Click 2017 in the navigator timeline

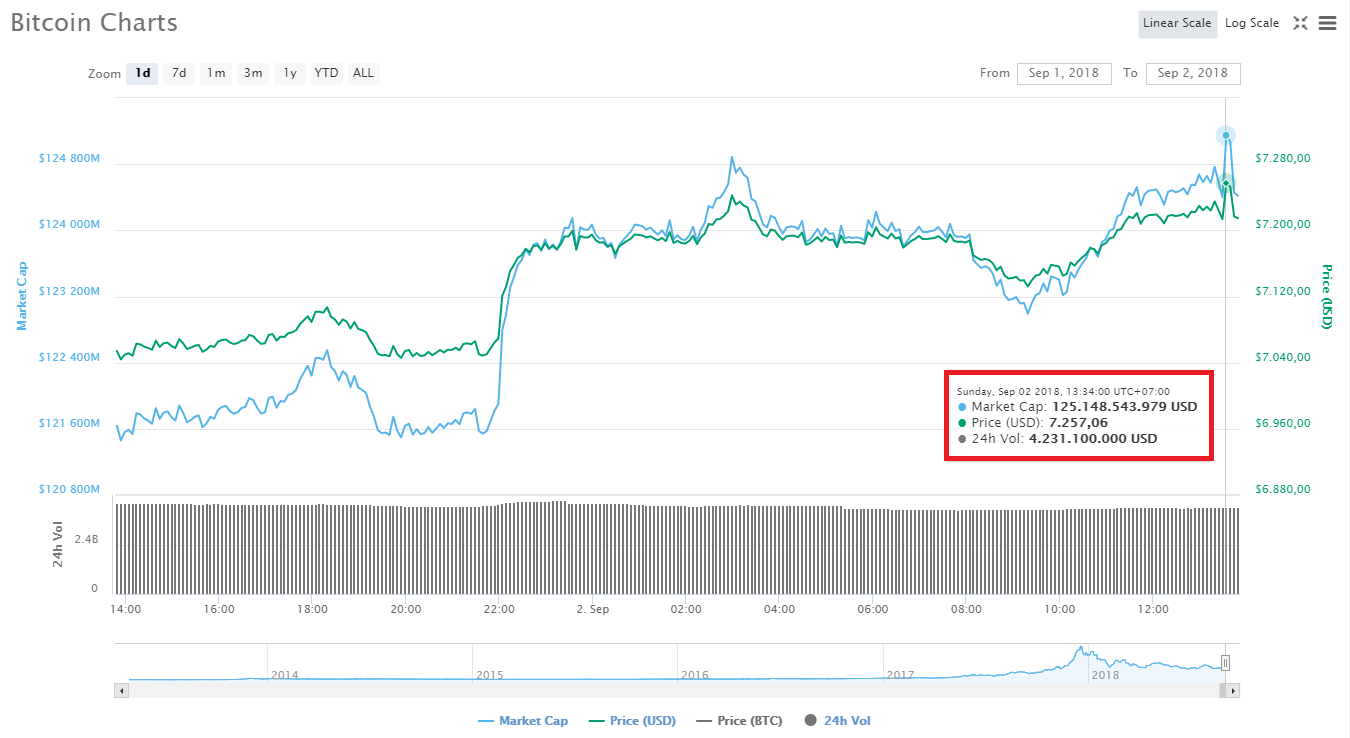click(x=901, y=675)
